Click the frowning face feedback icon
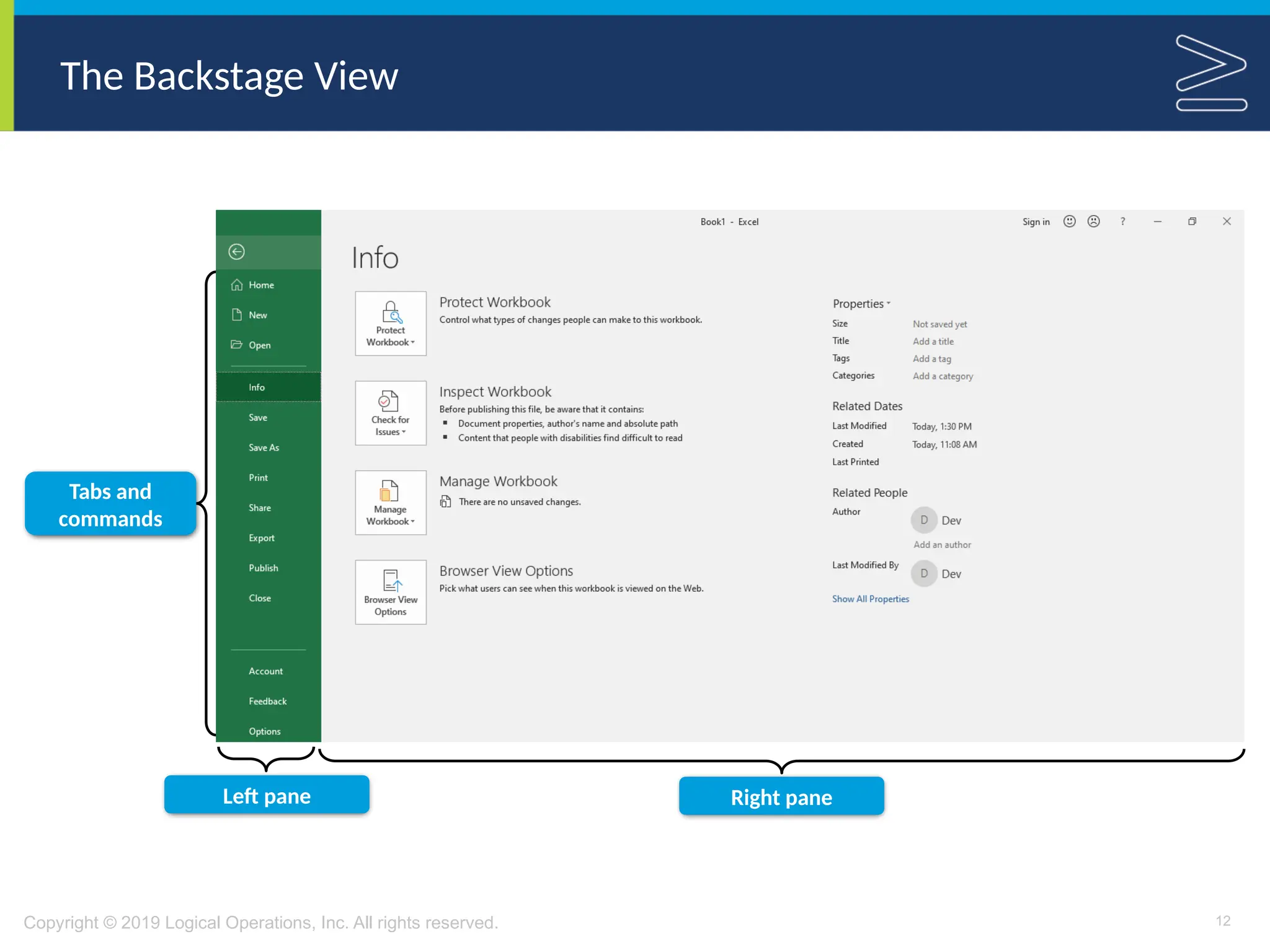 tap(1094, 221)
